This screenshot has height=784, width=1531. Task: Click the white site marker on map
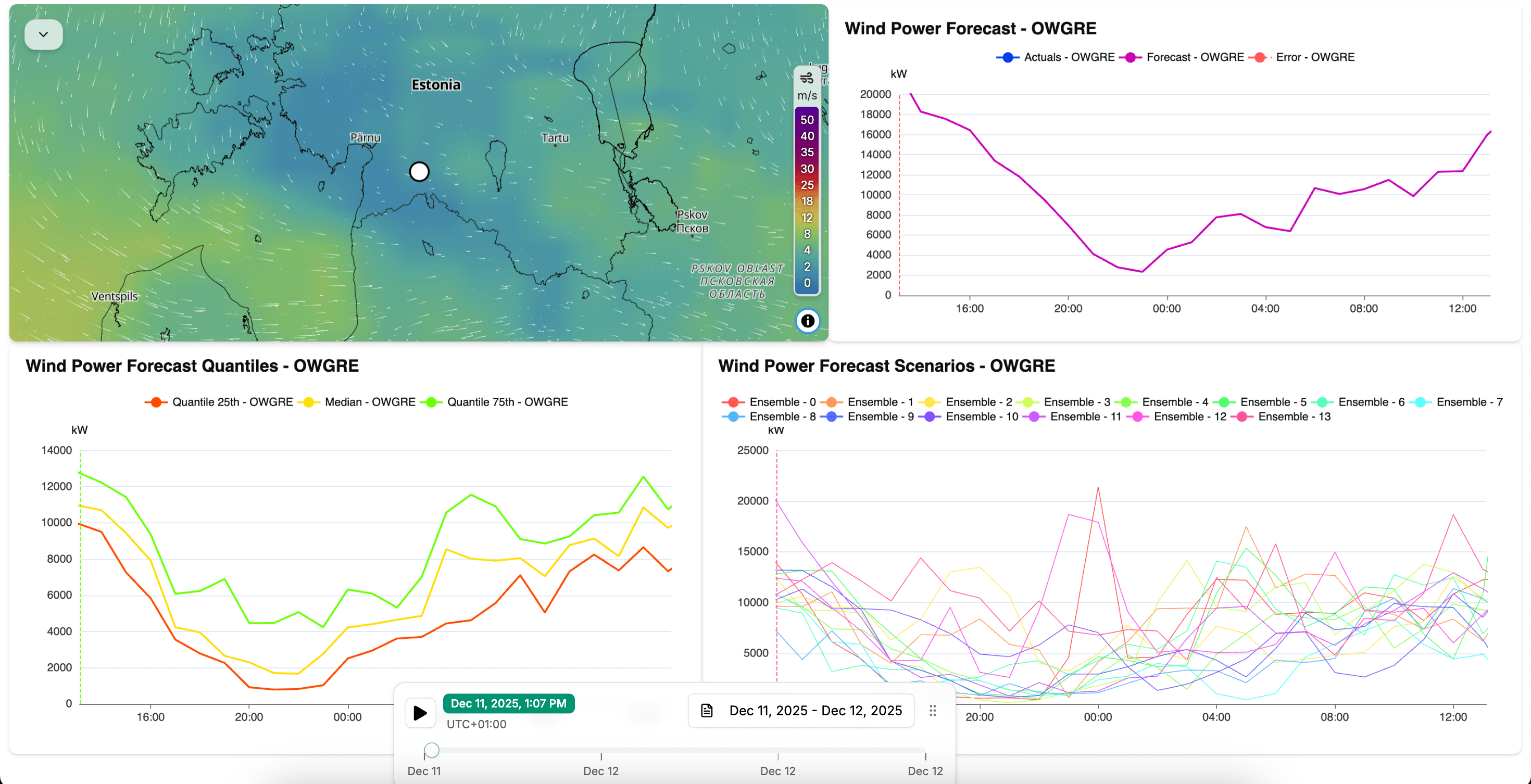tap(419, 172)
